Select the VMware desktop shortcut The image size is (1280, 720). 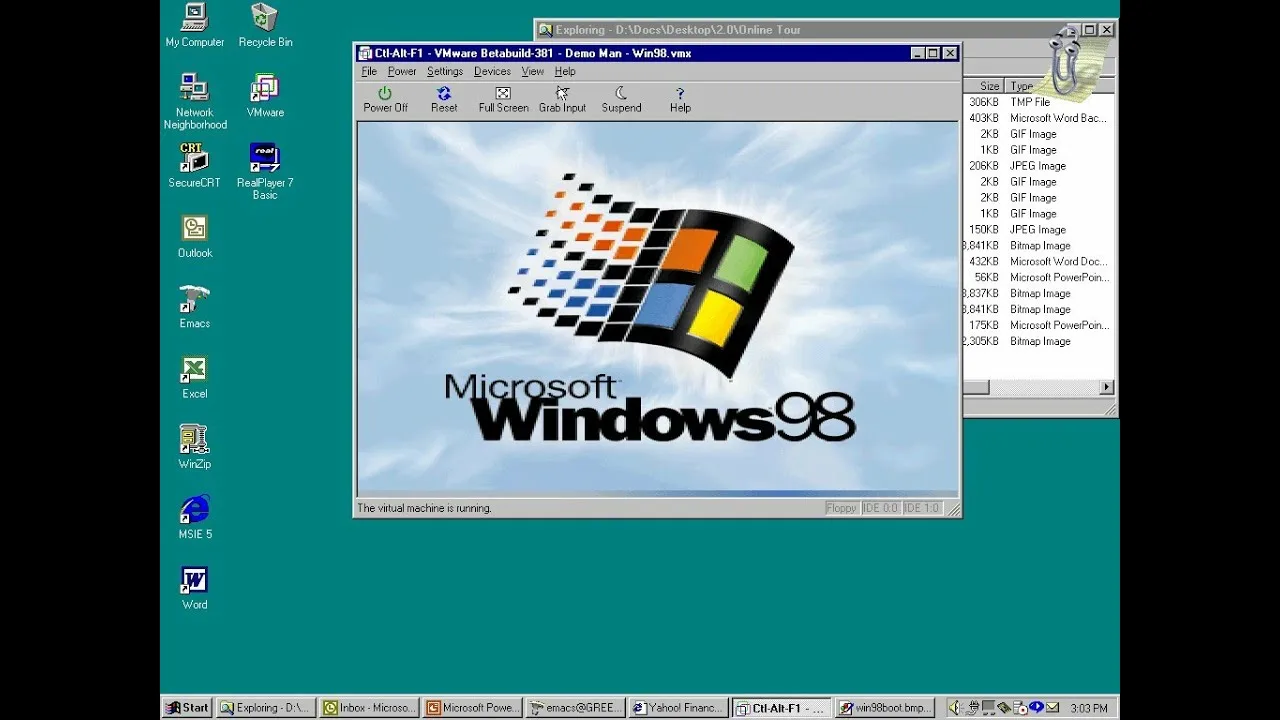click(x=265, y=96)
